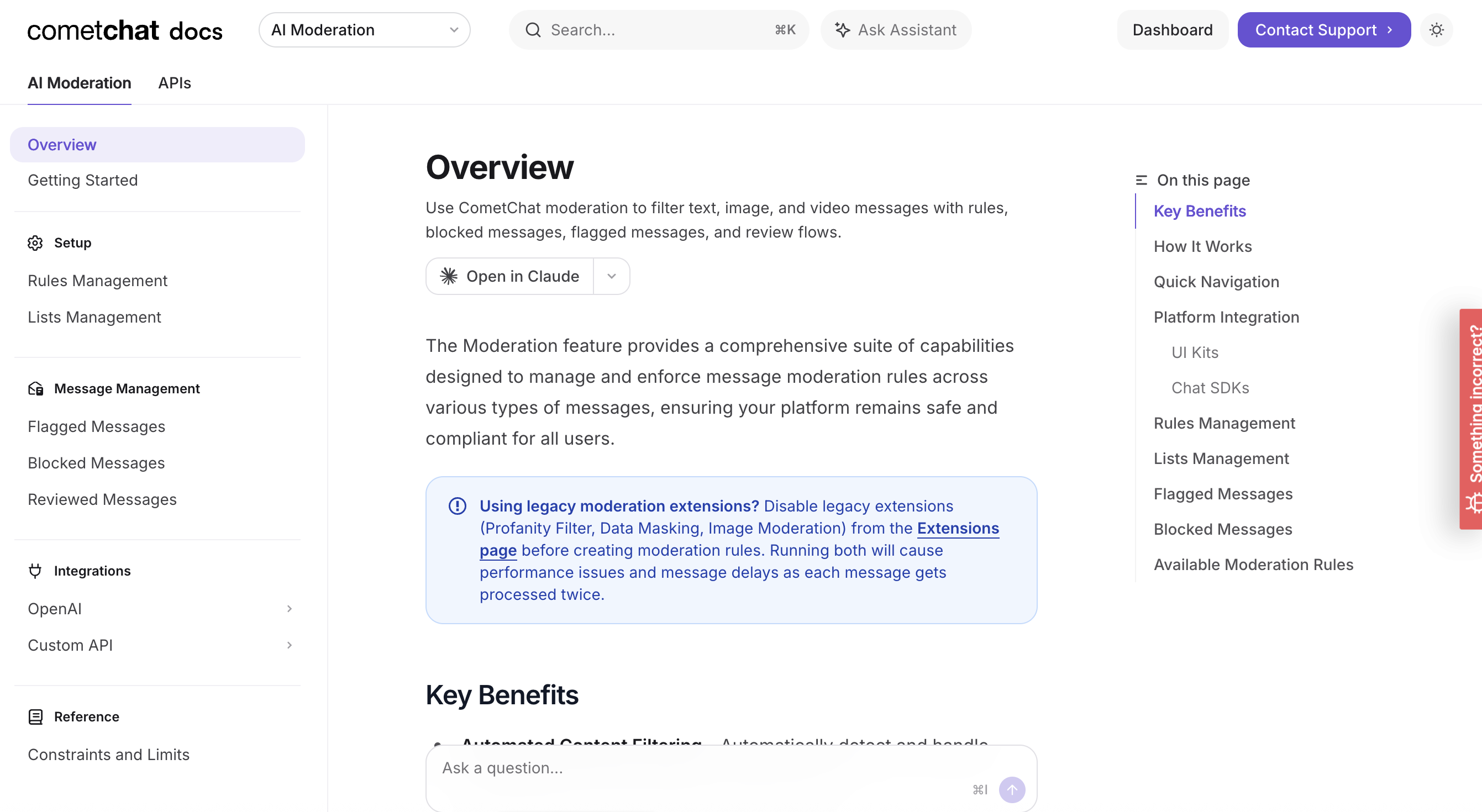
Task: Jump to Key Benefits in page outline
Action: click(1200, 211)
